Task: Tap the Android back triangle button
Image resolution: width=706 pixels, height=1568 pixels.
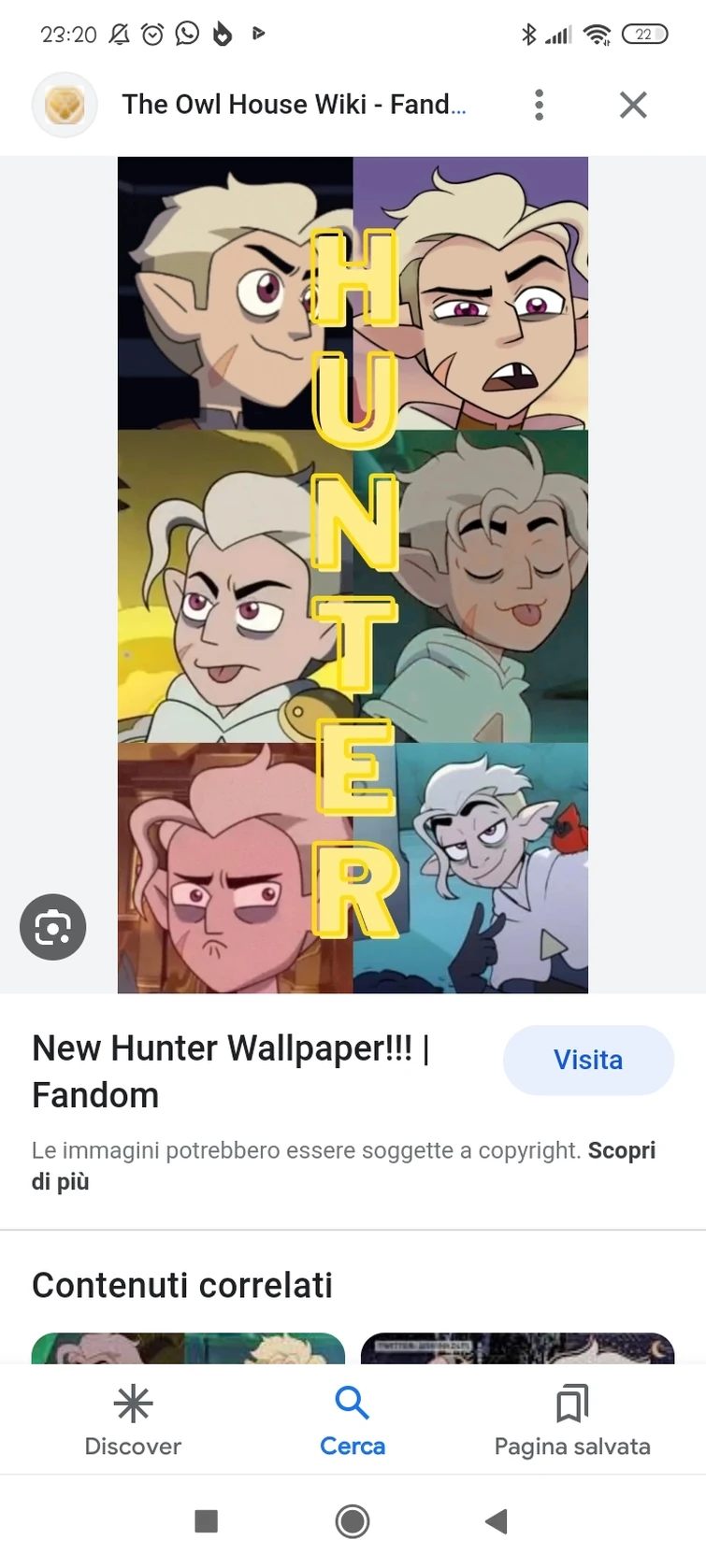Action: coord(497,1521)
